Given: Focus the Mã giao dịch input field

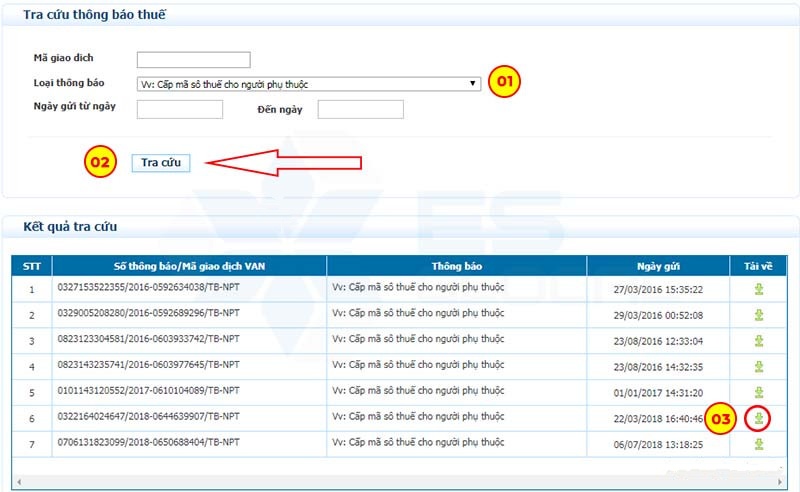Looking at the screenshot, I should (193, 60).
